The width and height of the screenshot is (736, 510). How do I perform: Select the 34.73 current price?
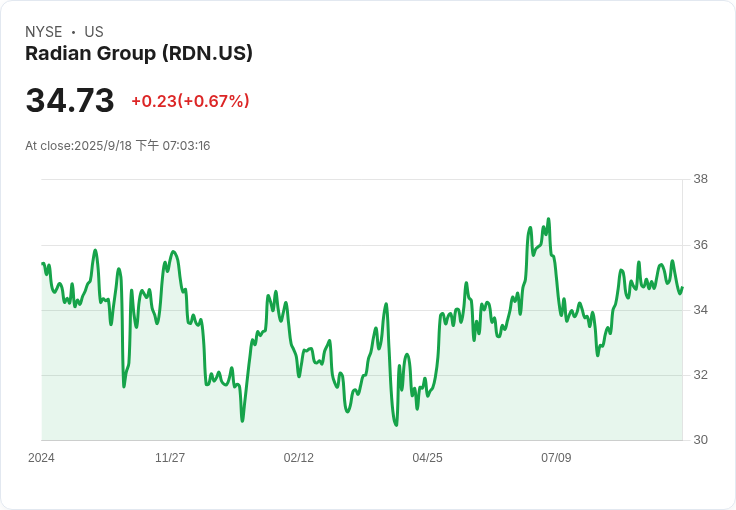(70, 100)
